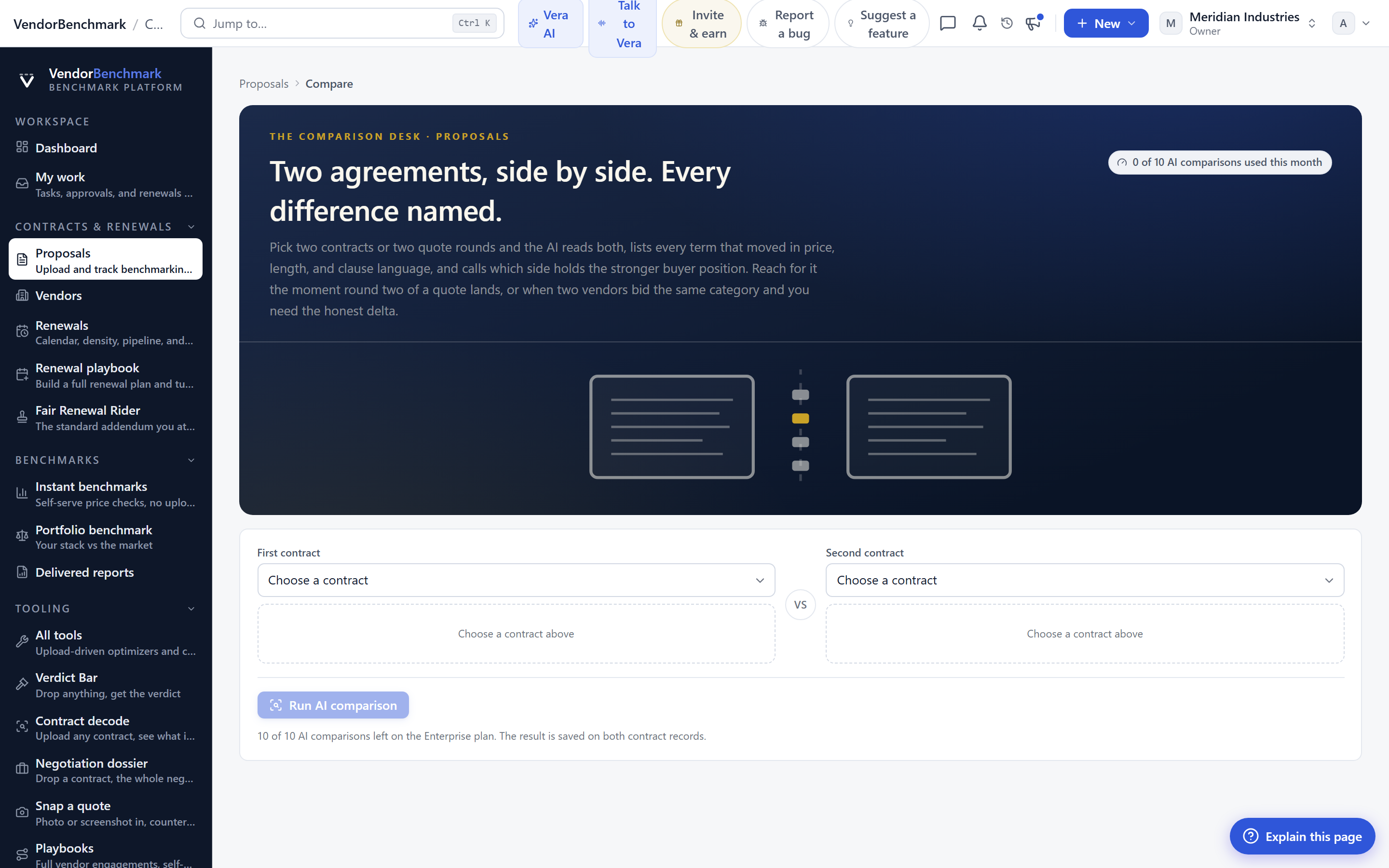
Task: Go to My work
Action: click(x=106, y=184)
